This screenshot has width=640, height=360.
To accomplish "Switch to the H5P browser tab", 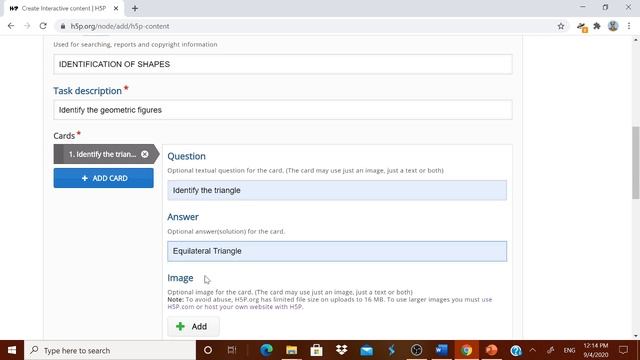I will [x=63, y=8].
